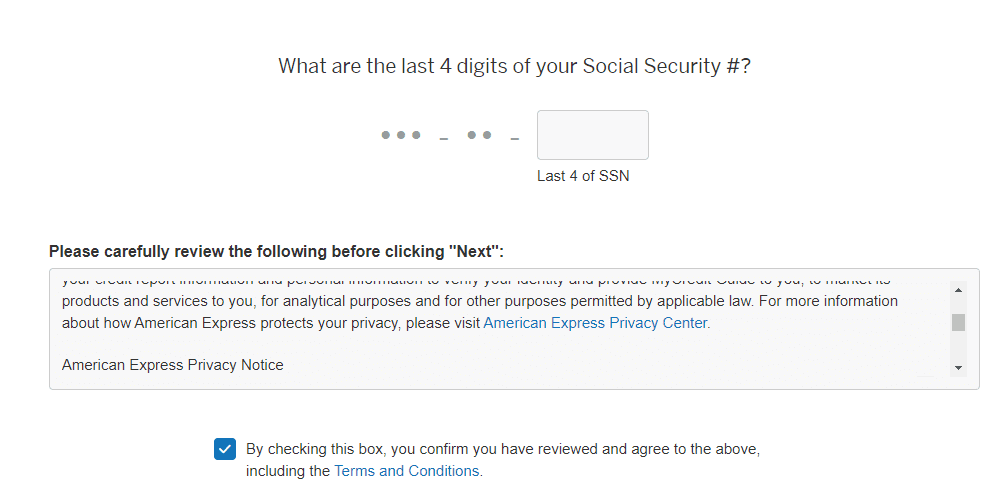Viewport: 1003px width, 487px height.
Task: Uncheck the reviewed and agree checkbox
Action: (x=225, y=449)
